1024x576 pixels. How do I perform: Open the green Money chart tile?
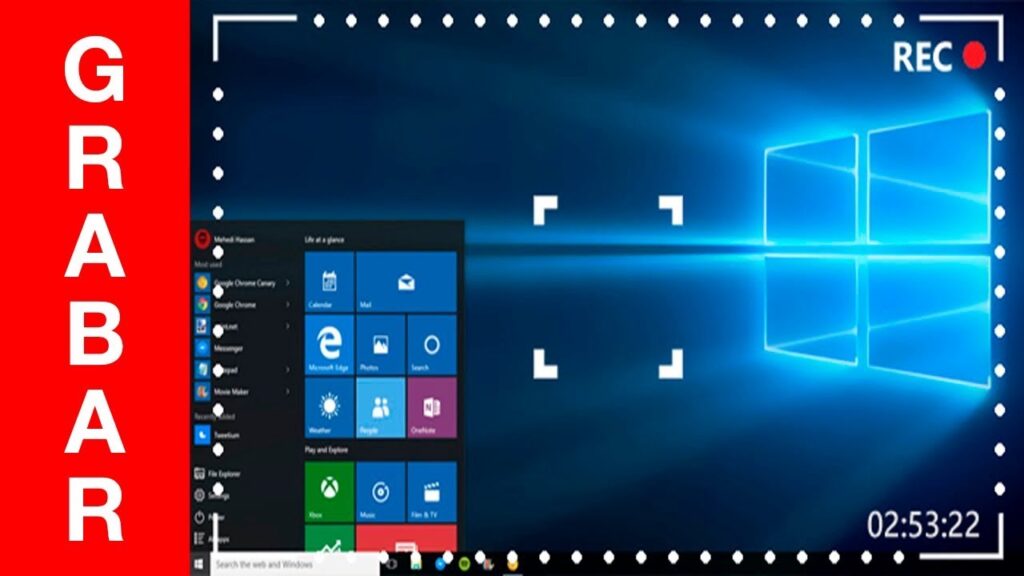329,538
